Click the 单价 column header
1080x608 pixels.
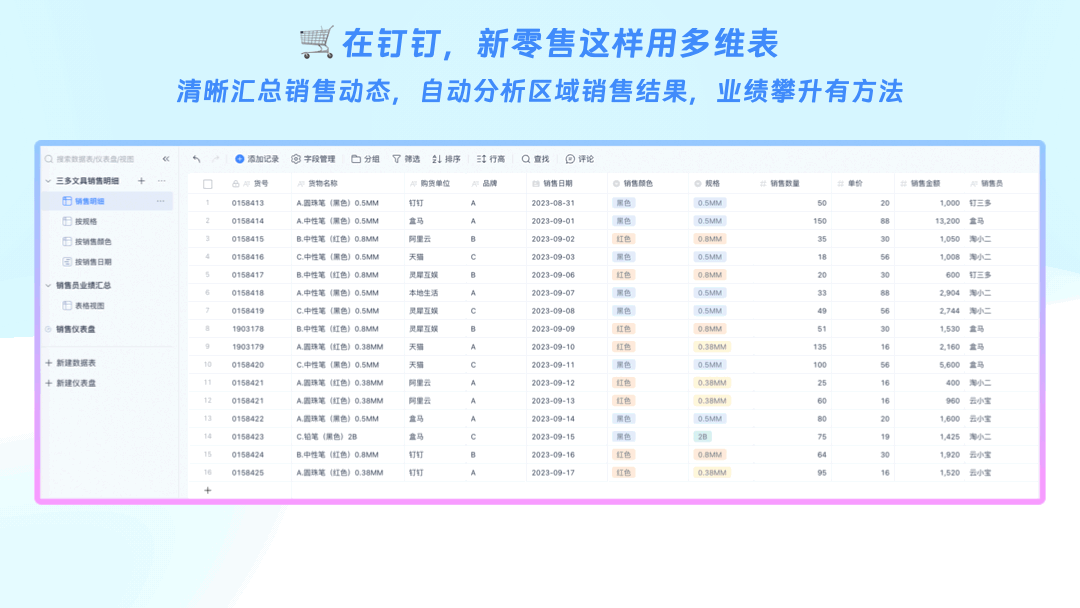[x=863, y=184]
